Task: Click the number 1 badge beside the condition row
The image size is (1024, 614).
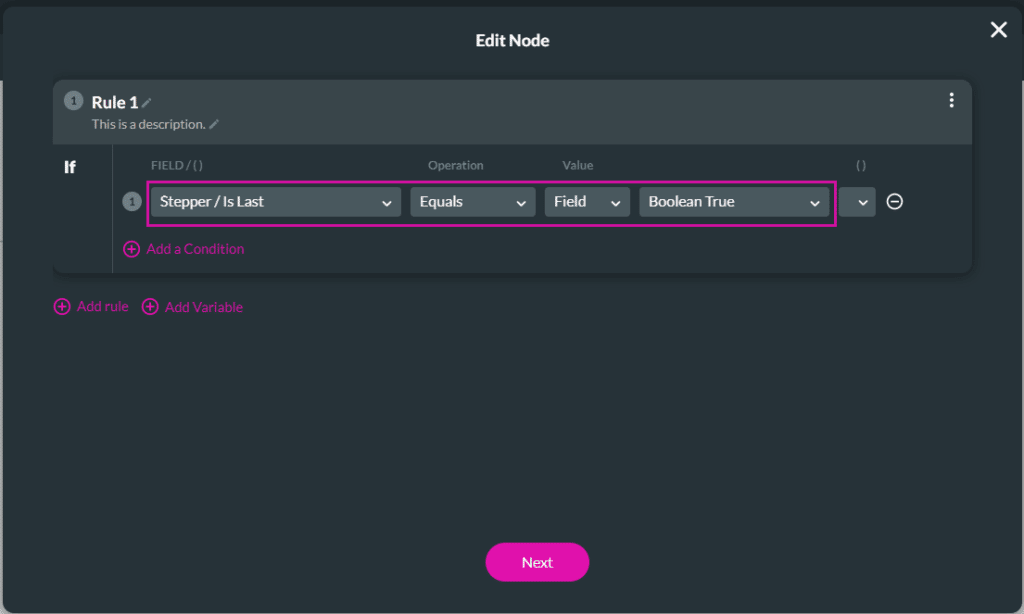Action: point(132,202)
